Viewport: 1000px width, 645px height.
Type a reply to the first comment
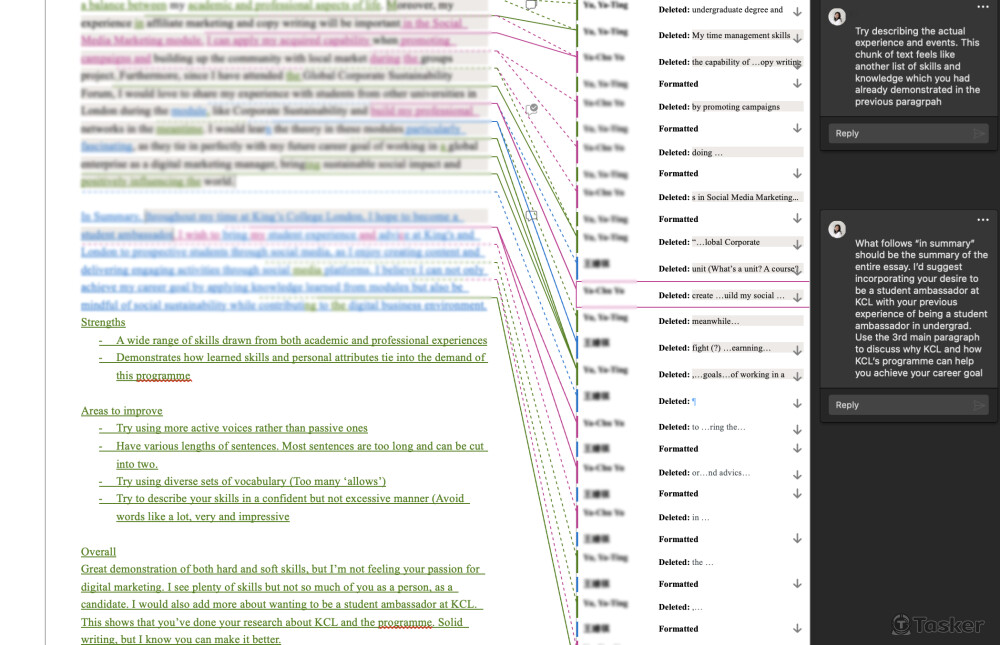coord(897,133)
